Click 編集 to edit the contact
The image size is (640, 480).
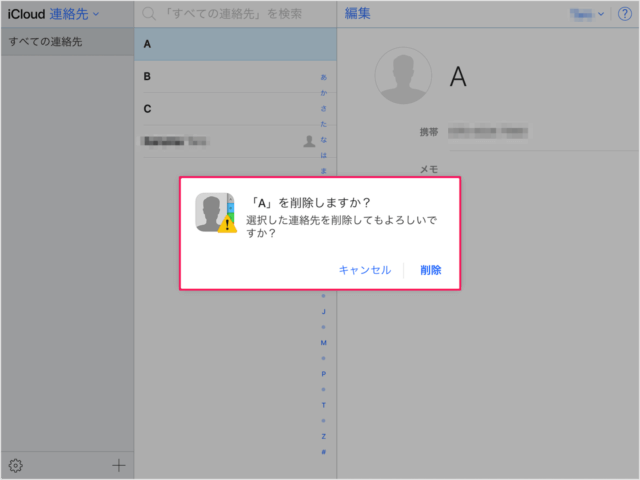[x=358, y=13]
